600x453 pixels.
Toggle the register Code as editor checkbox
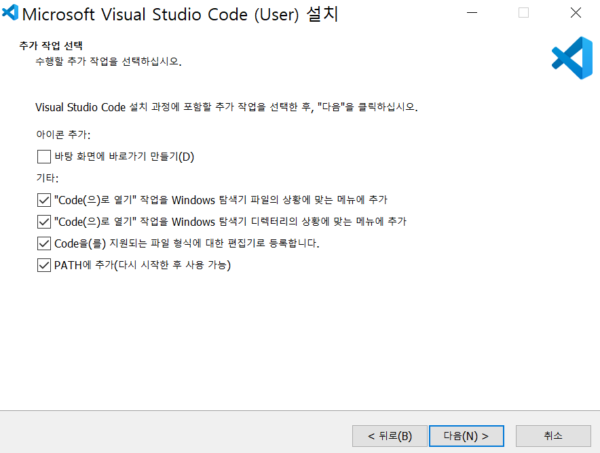[44, 243]
